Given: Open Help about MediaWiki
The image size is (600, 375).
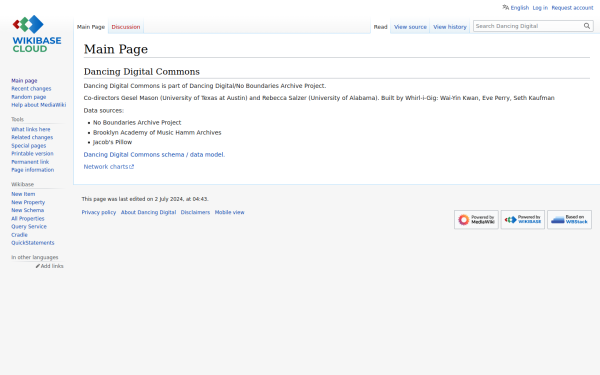Looking at the screenshot, I should (38, 105).
